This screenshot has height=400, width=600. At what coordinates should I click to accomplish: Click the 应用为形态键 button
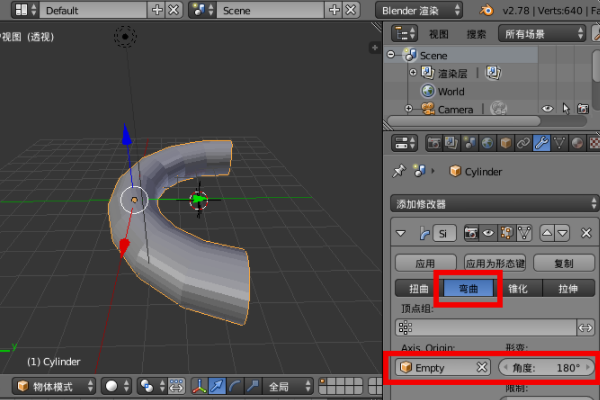(495, 263)
